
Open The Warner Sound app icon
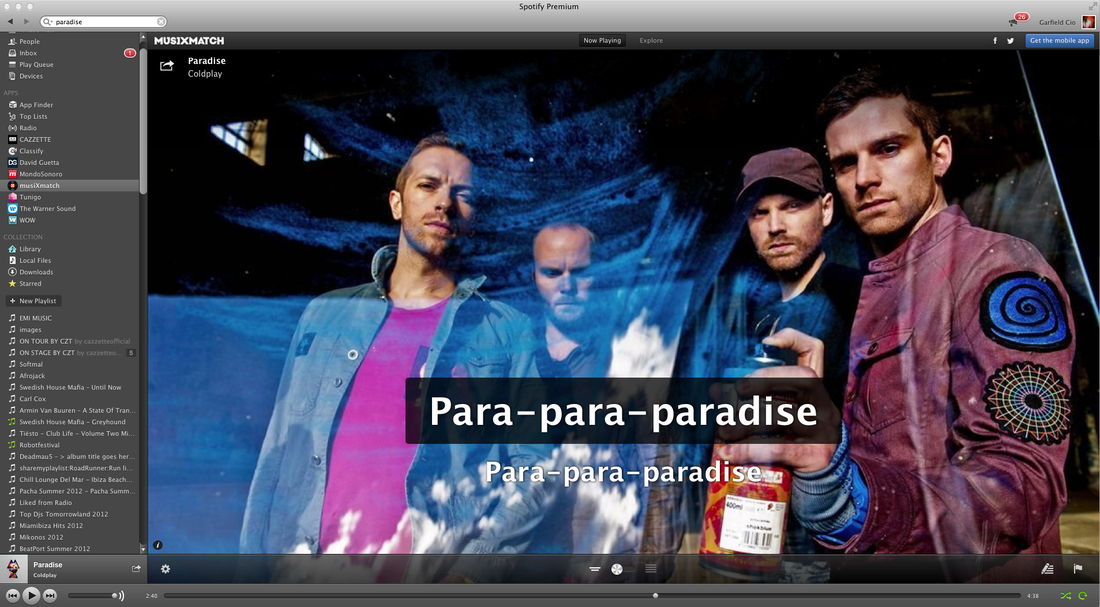(x=12, y=209)
